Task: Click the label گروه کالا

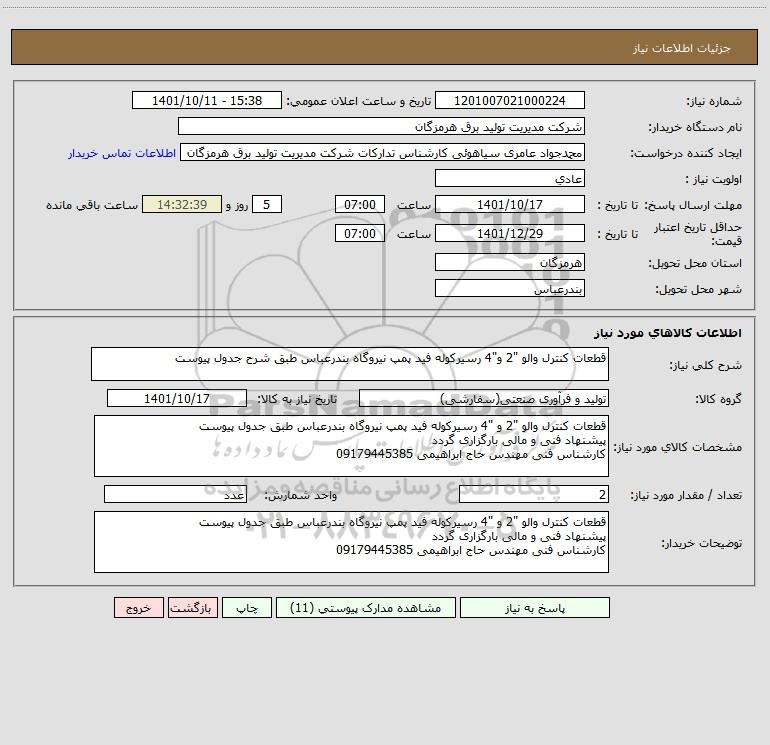Action: [x=718, y=399]
